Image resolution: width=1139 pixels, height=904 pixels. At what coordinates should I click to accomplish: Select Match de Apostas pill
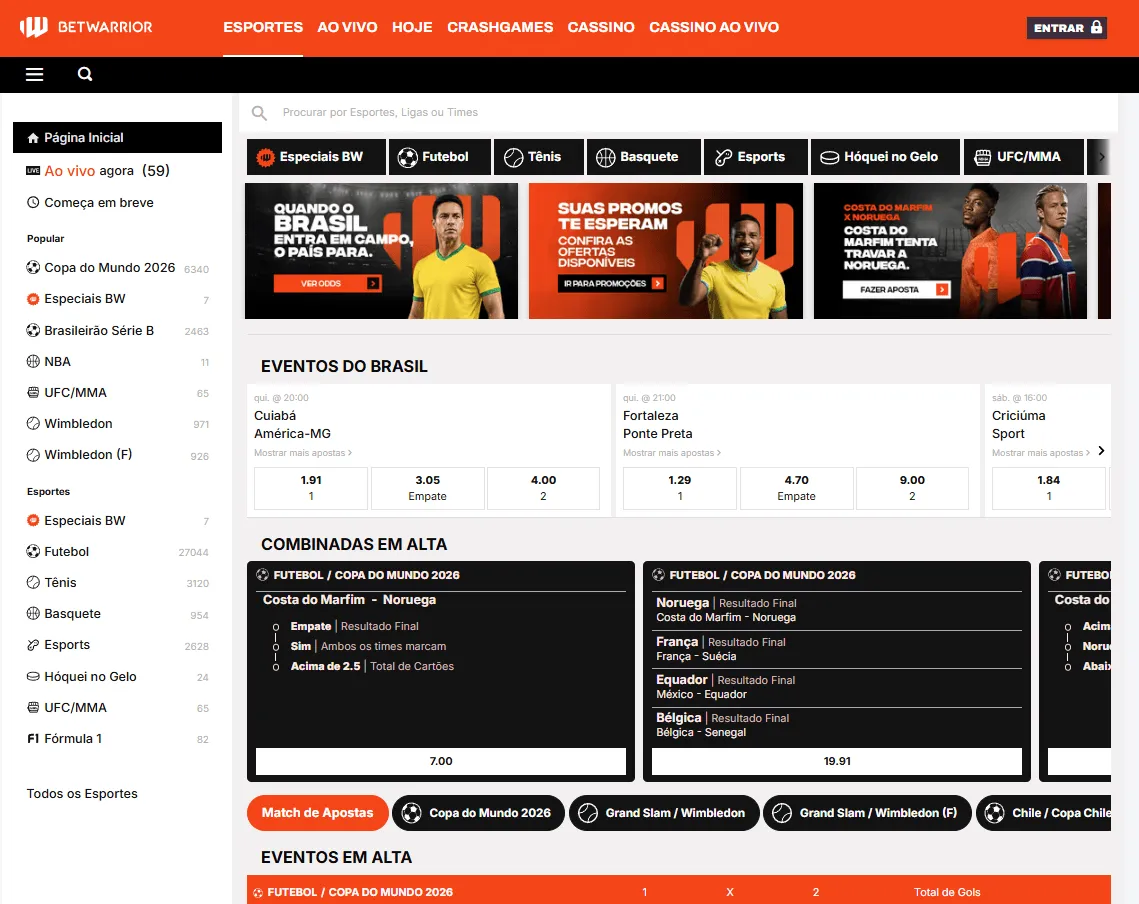[317, 813]
